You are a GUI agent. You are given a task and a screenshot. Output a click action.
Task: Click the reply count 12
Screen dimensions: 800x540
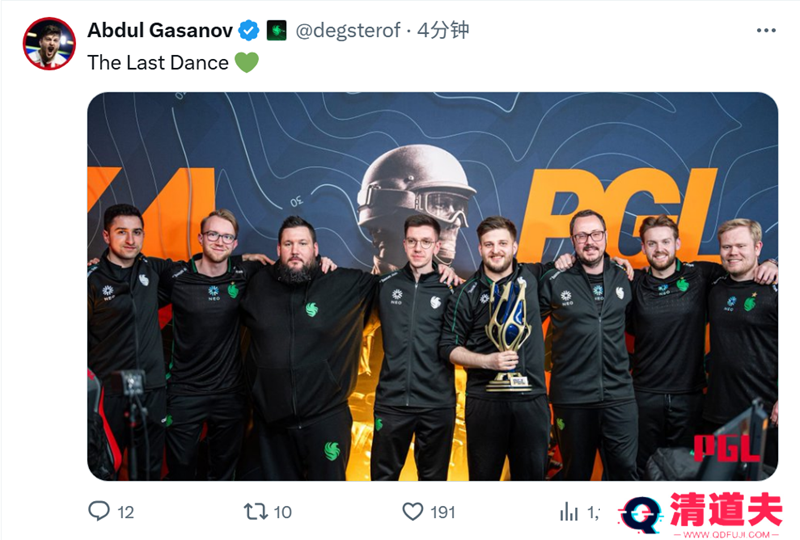[126, 512]
